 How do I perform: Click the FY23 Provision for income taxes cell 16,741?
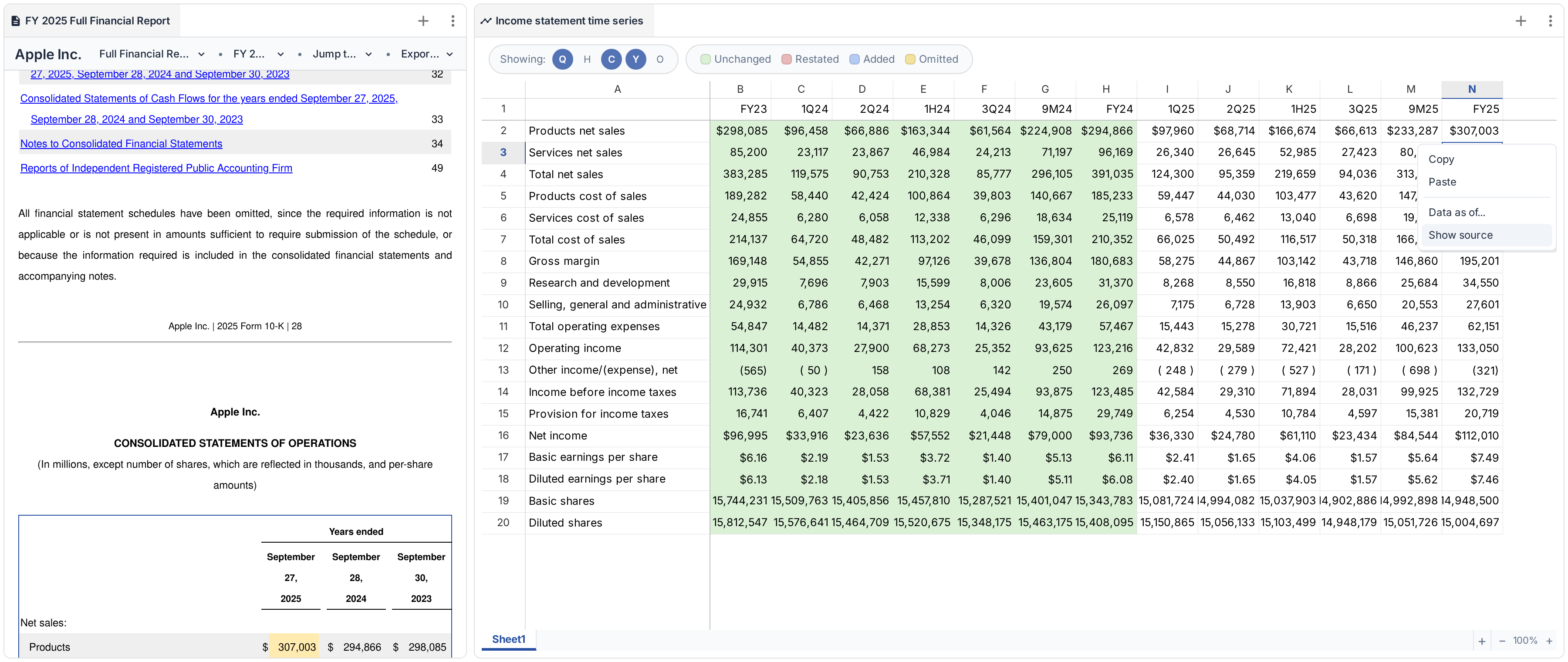tap(740, 414)
